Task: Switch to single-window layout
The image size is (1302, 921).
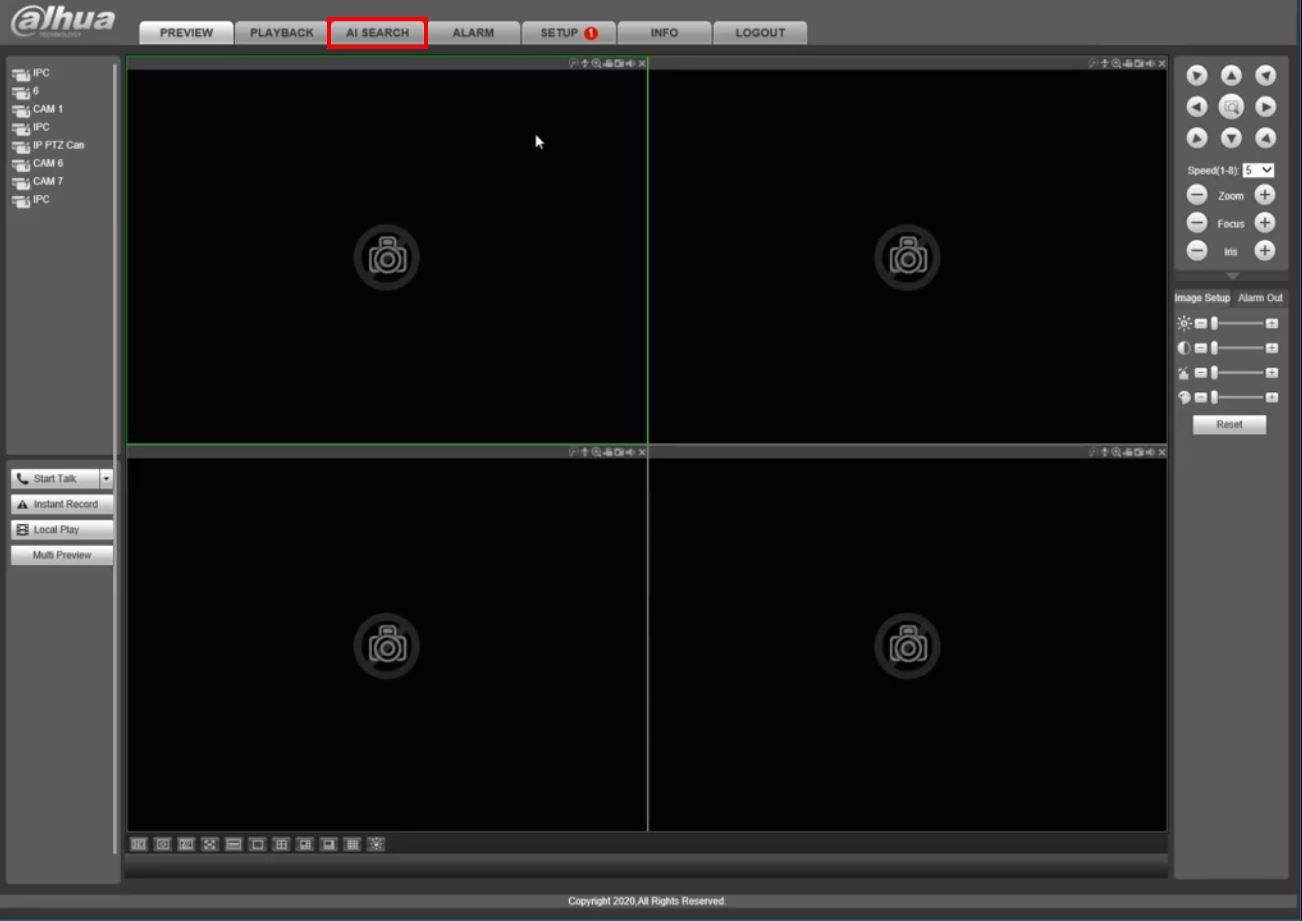Action: 258,844
